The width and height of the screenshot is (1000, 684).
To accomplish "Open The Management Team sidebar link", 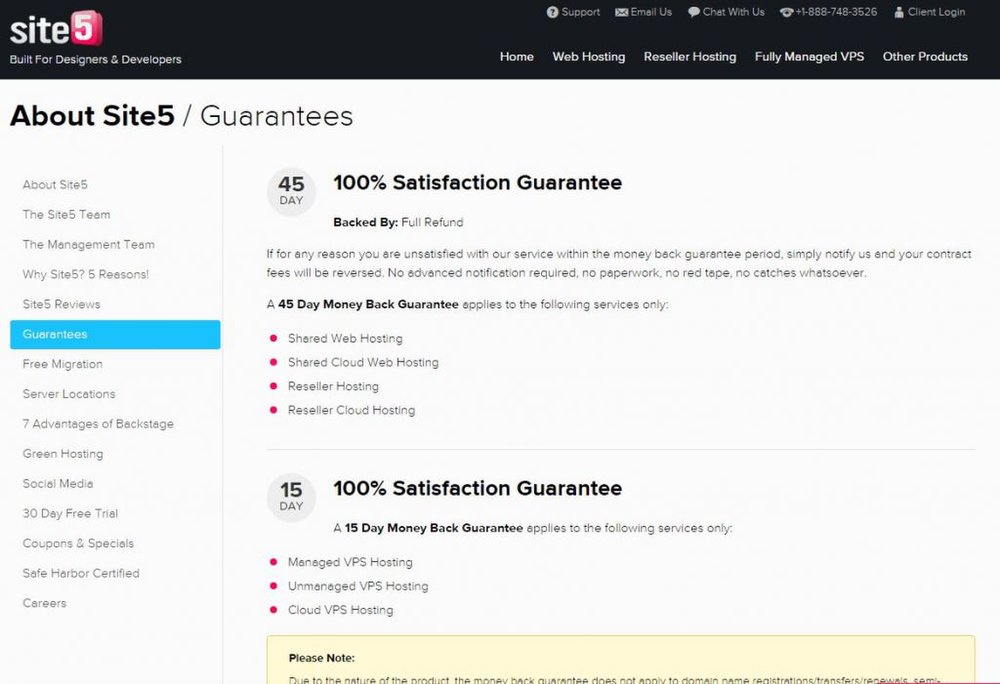I will 88,244.
